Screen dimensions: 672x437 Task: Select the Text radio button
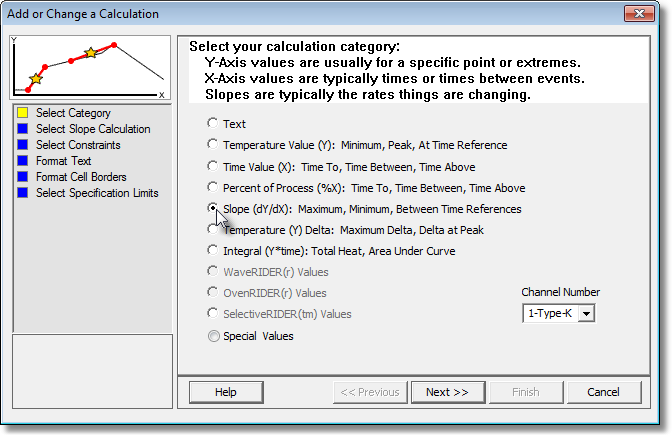coord(213,124)
